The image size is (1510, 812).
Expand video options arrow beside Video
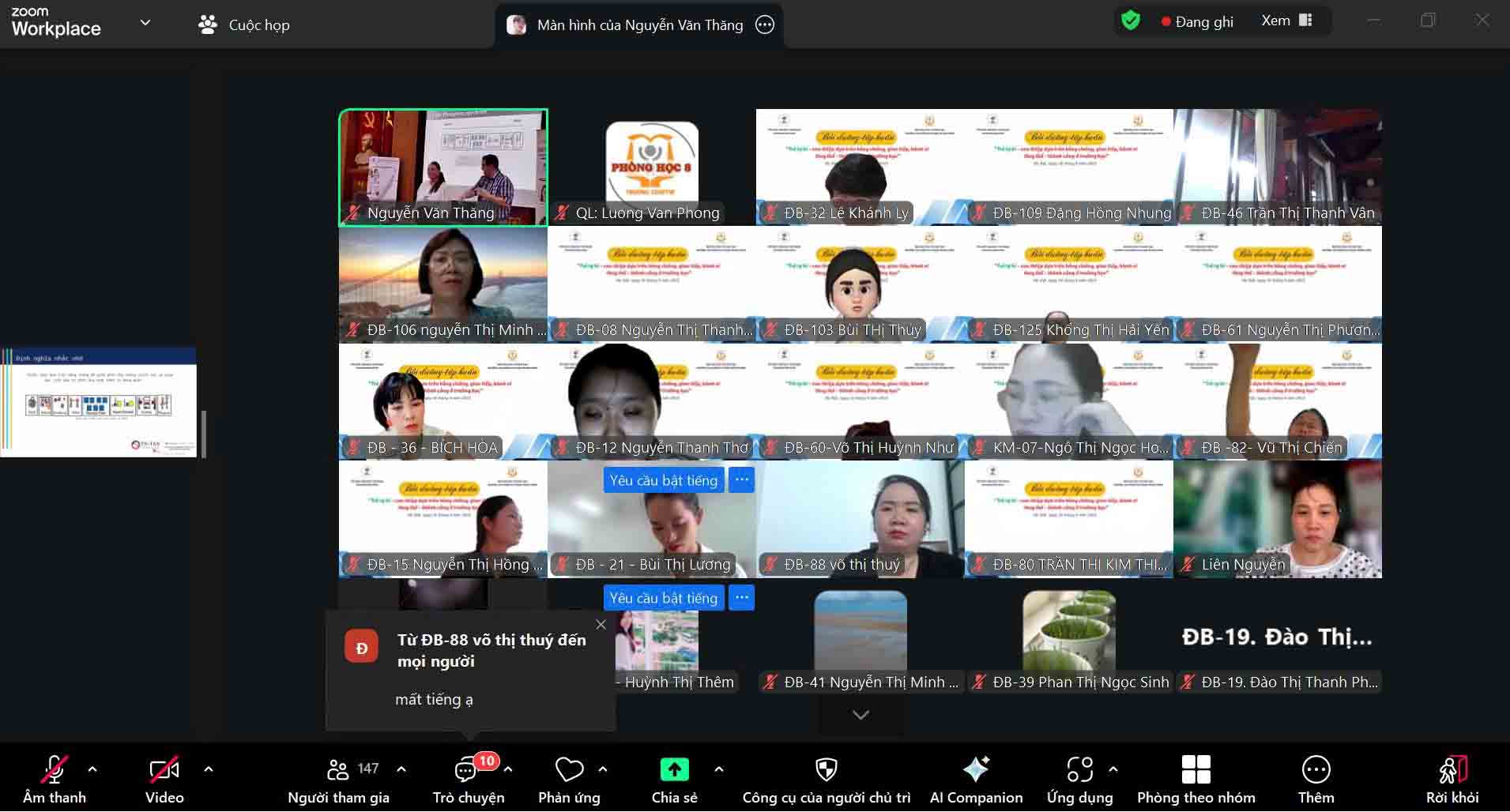209,769
